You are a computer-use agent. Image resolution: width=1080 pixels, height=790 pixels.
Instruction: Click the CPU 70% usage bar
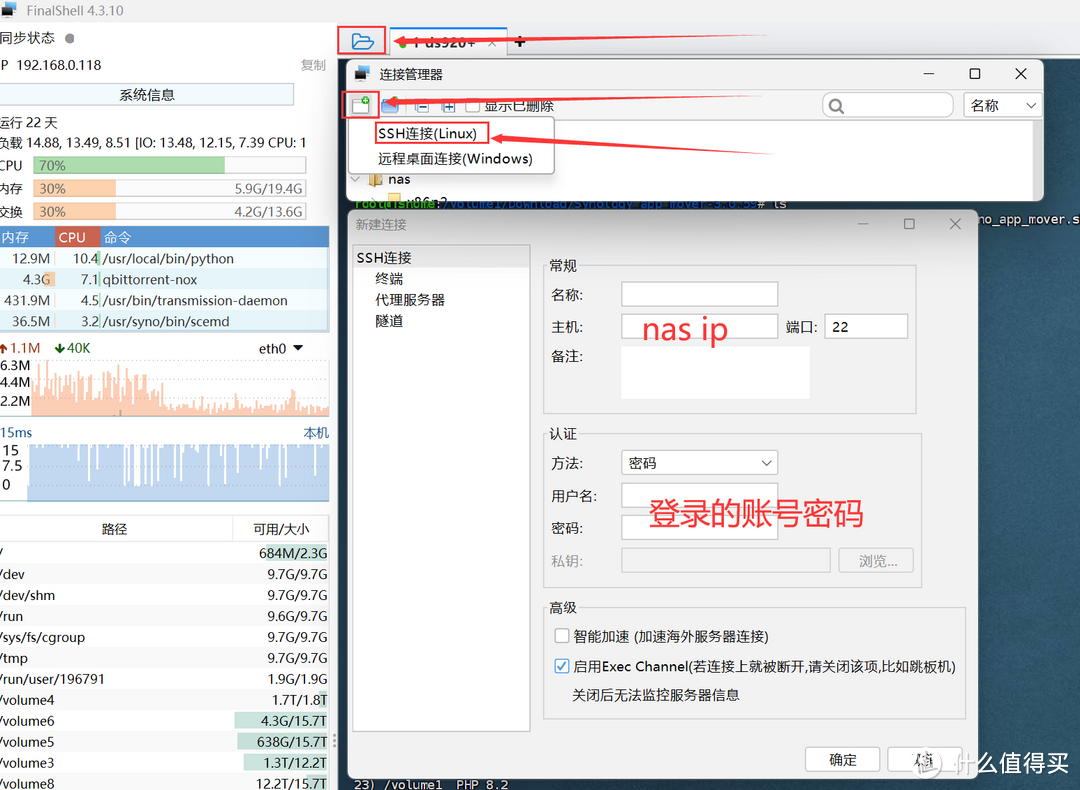coord(169,165)
